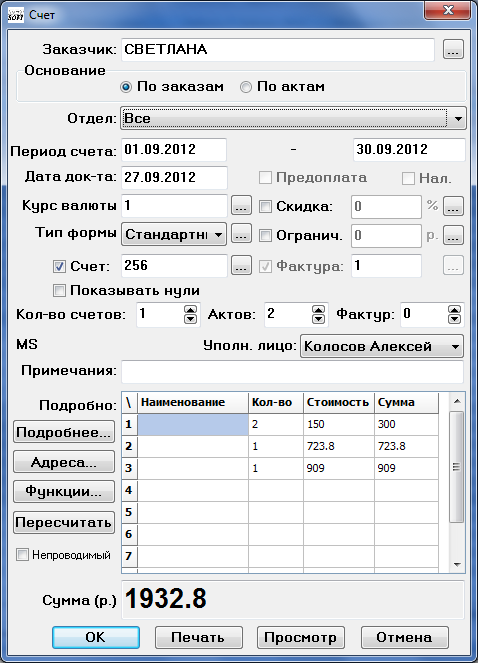Click Дата док-та field 27.09.2012
The width and height of the screenshot is (478, 663).
174,177
